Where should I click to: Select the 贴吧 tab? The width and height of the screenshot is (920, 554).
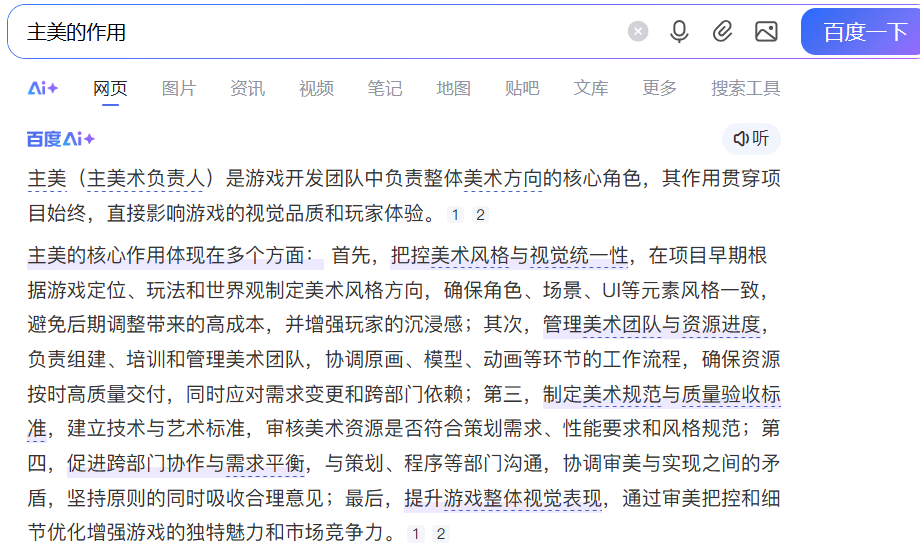coord(522,88)
